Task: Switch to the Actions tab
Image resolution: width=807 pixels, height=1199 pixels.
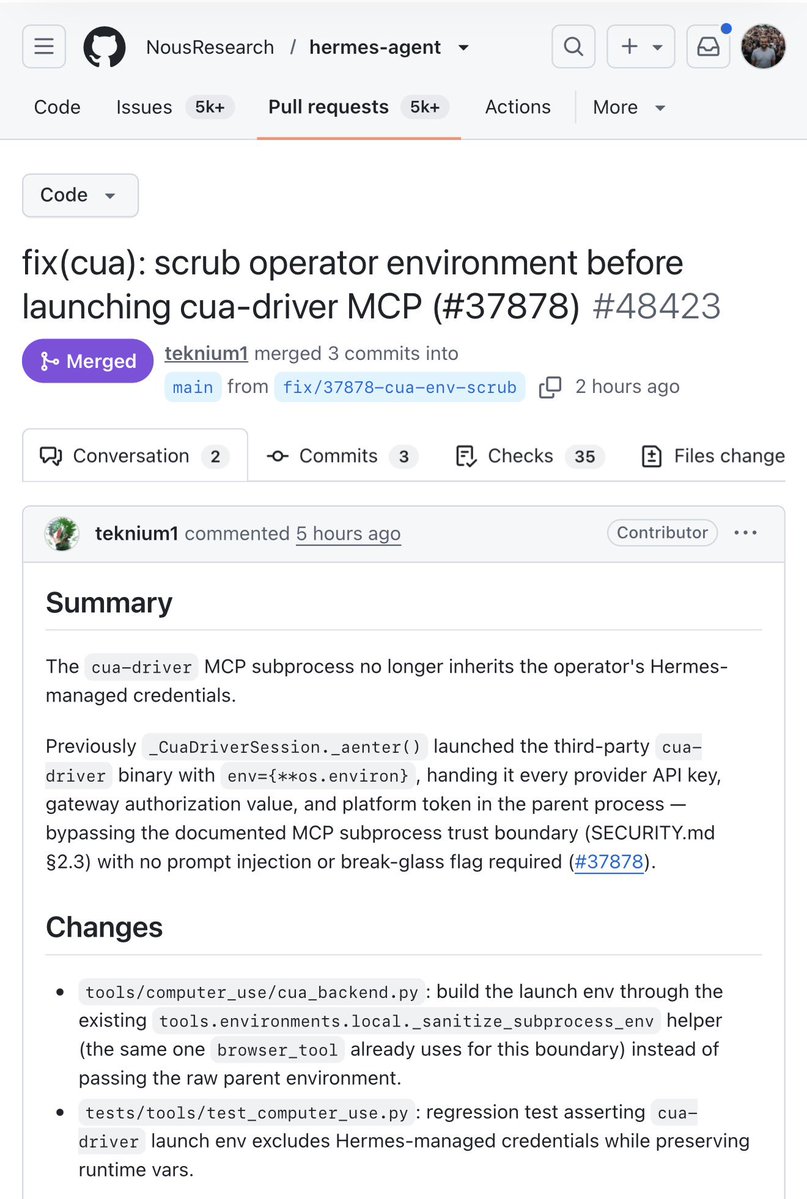Action: point(518,107)
